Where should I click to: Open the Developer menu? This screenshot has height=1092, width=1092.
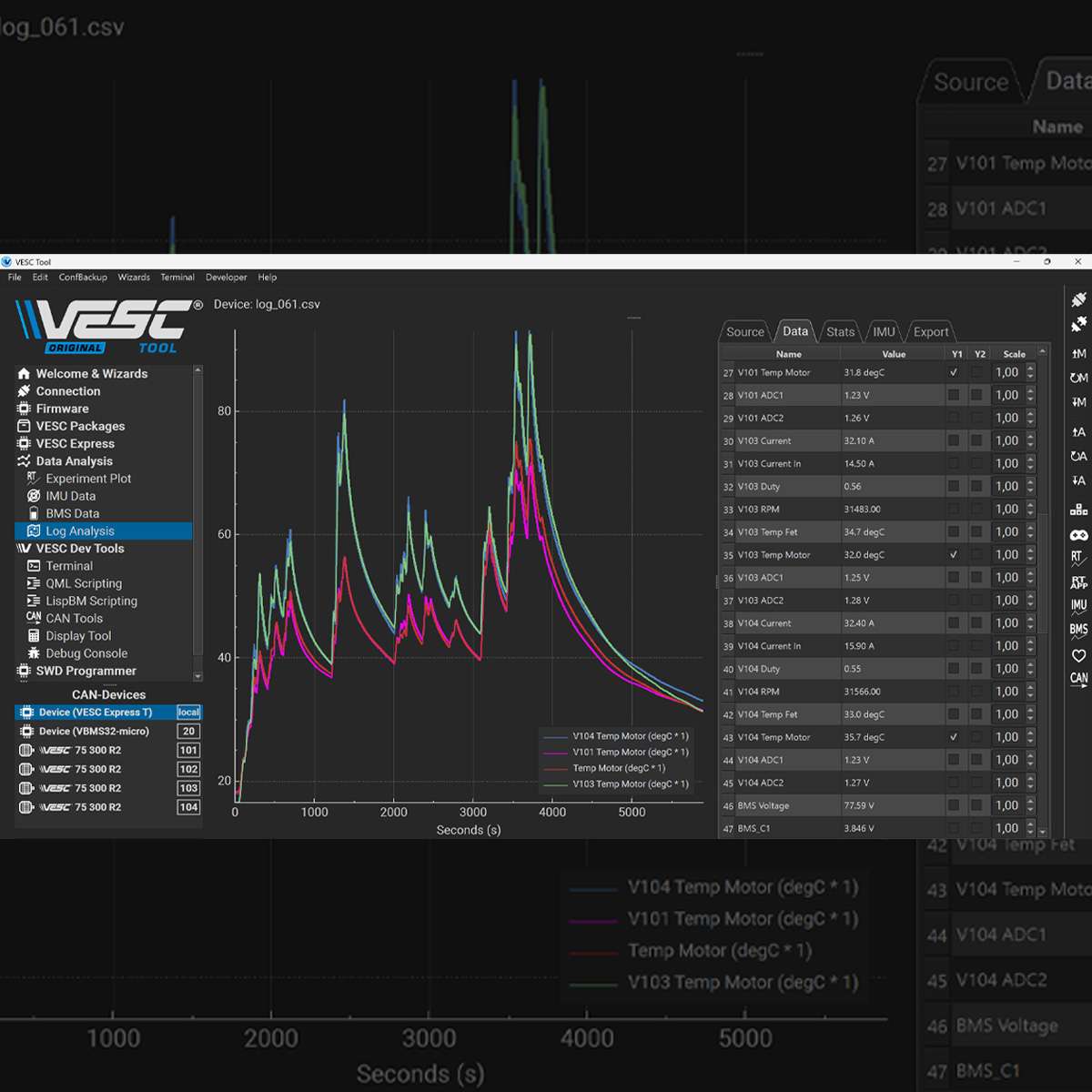coord(226,278)
